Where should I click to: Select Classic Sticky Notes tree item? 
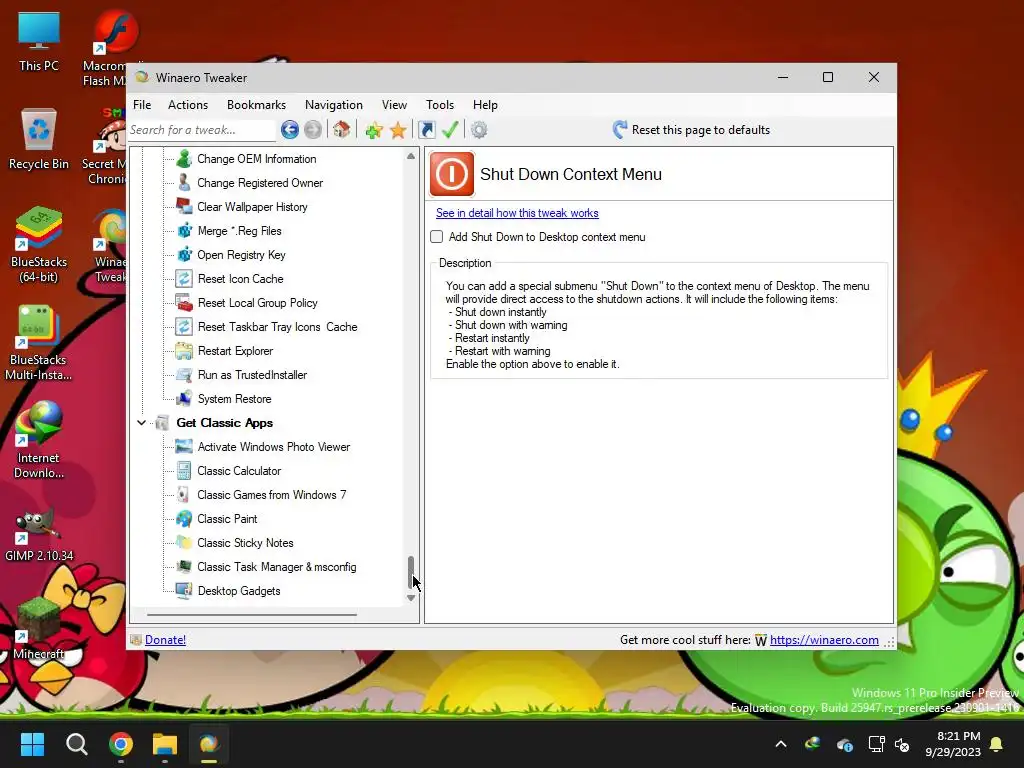(246, 543)
